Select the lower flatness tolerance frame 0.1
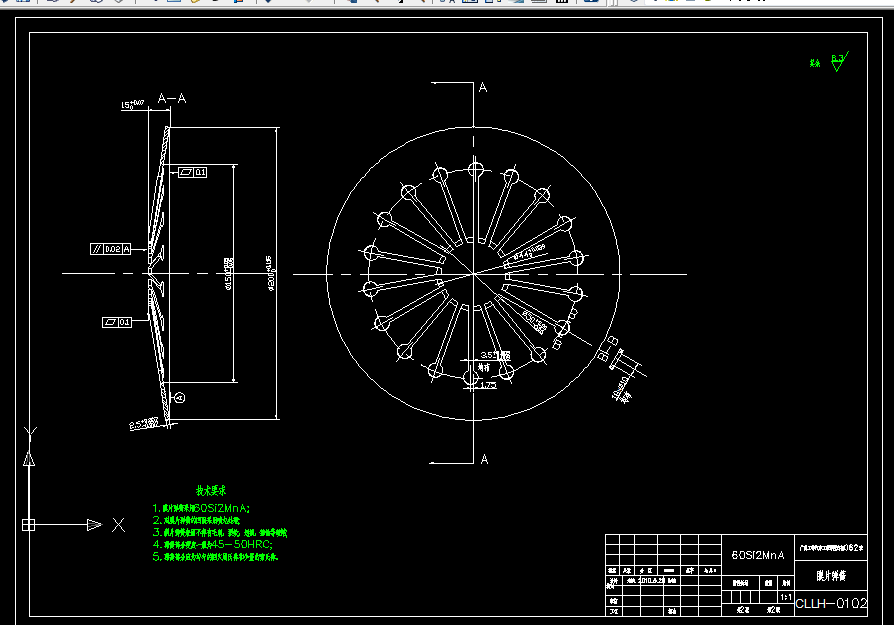This screenshot has height=625, width=894. (x=117, y=322)
